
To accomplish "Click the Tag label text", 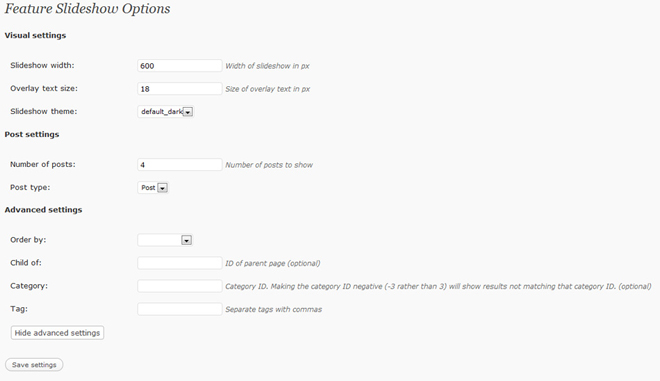I will (19, 309).
